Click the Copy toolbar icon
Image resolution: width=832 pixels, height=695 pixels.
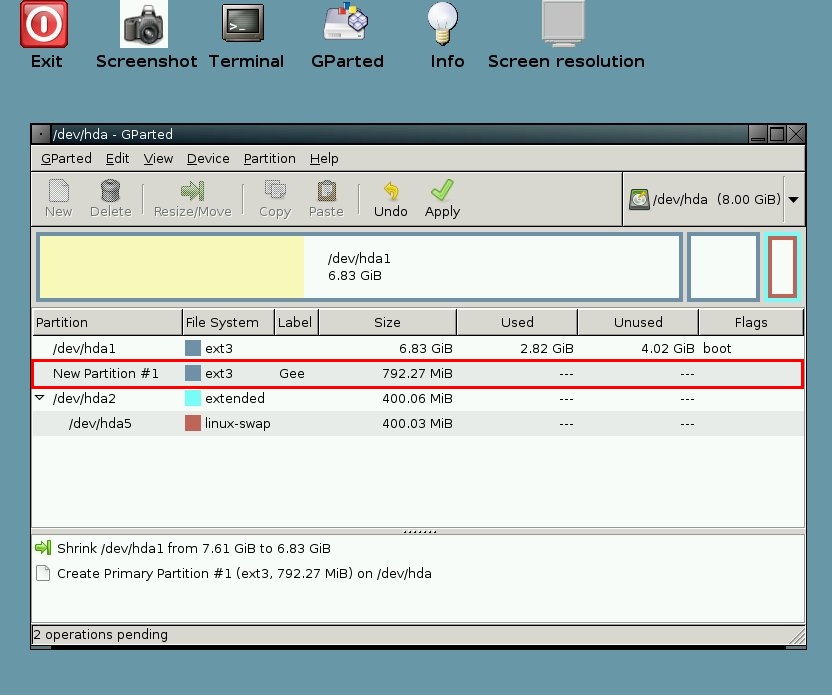[275, 198]
